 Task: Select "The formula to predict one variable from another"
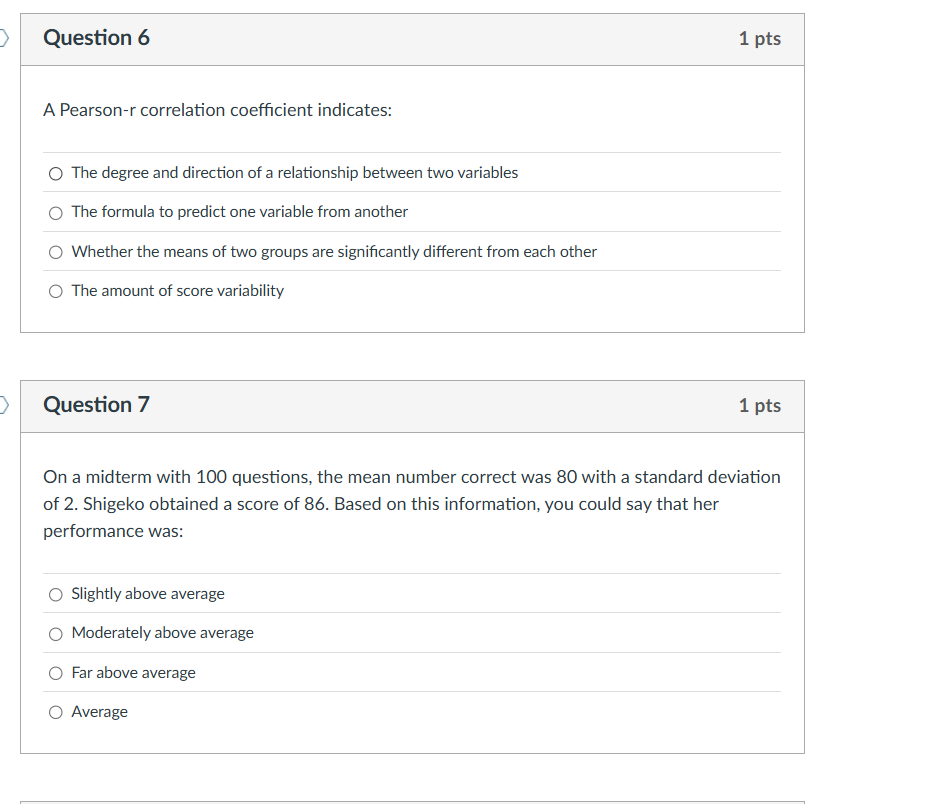[56, 212]
